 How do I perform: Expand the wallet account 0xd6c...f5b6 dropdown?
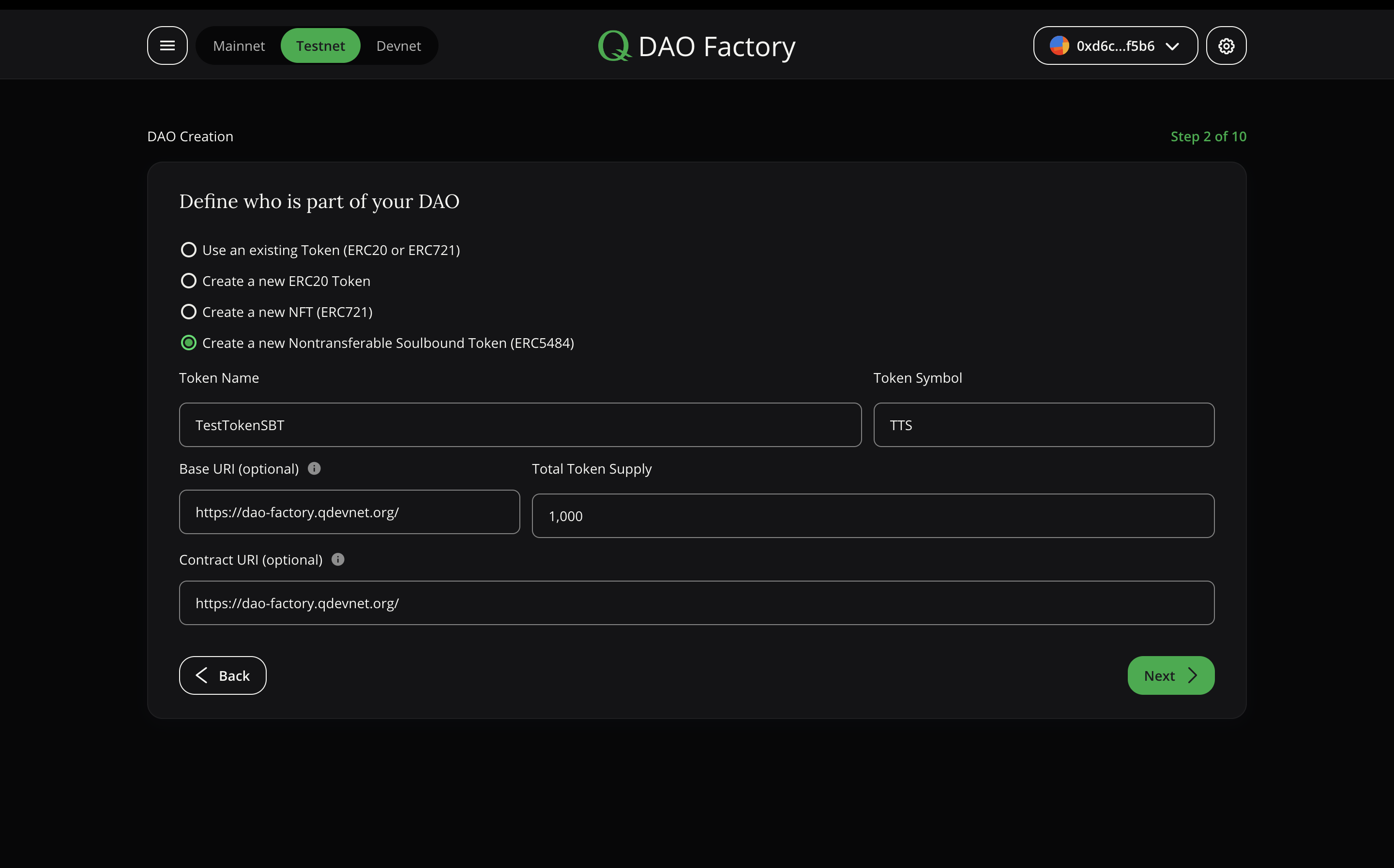tap(1173, 46)
